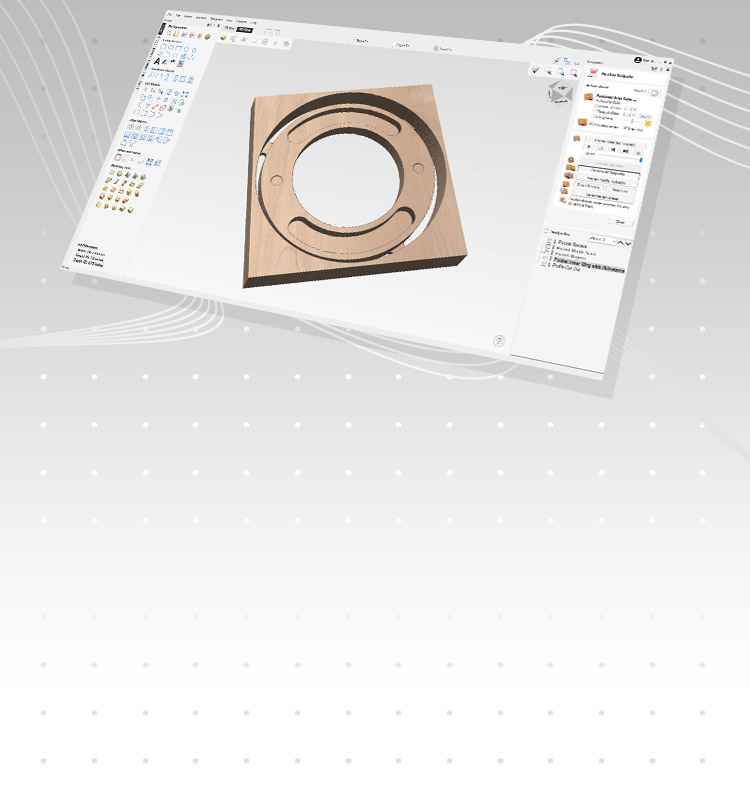Toggle the Pocket Inner Ring with Allowance checkbox

point(544,258)
